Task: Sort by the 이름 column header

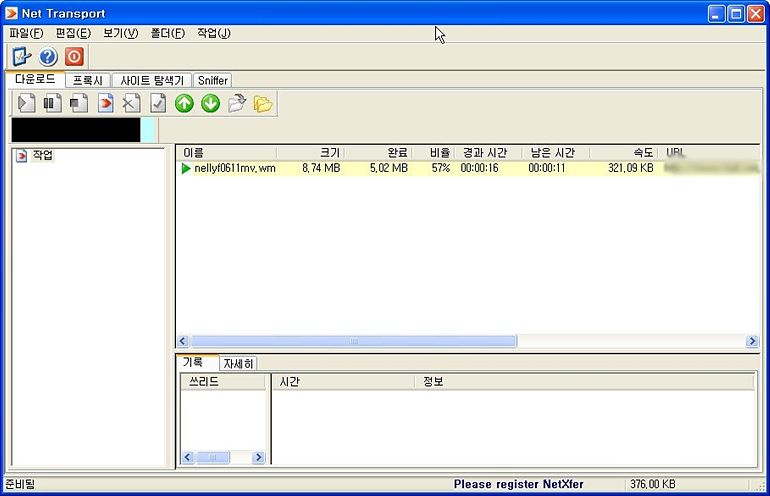Action: click(x=226, y=153)
